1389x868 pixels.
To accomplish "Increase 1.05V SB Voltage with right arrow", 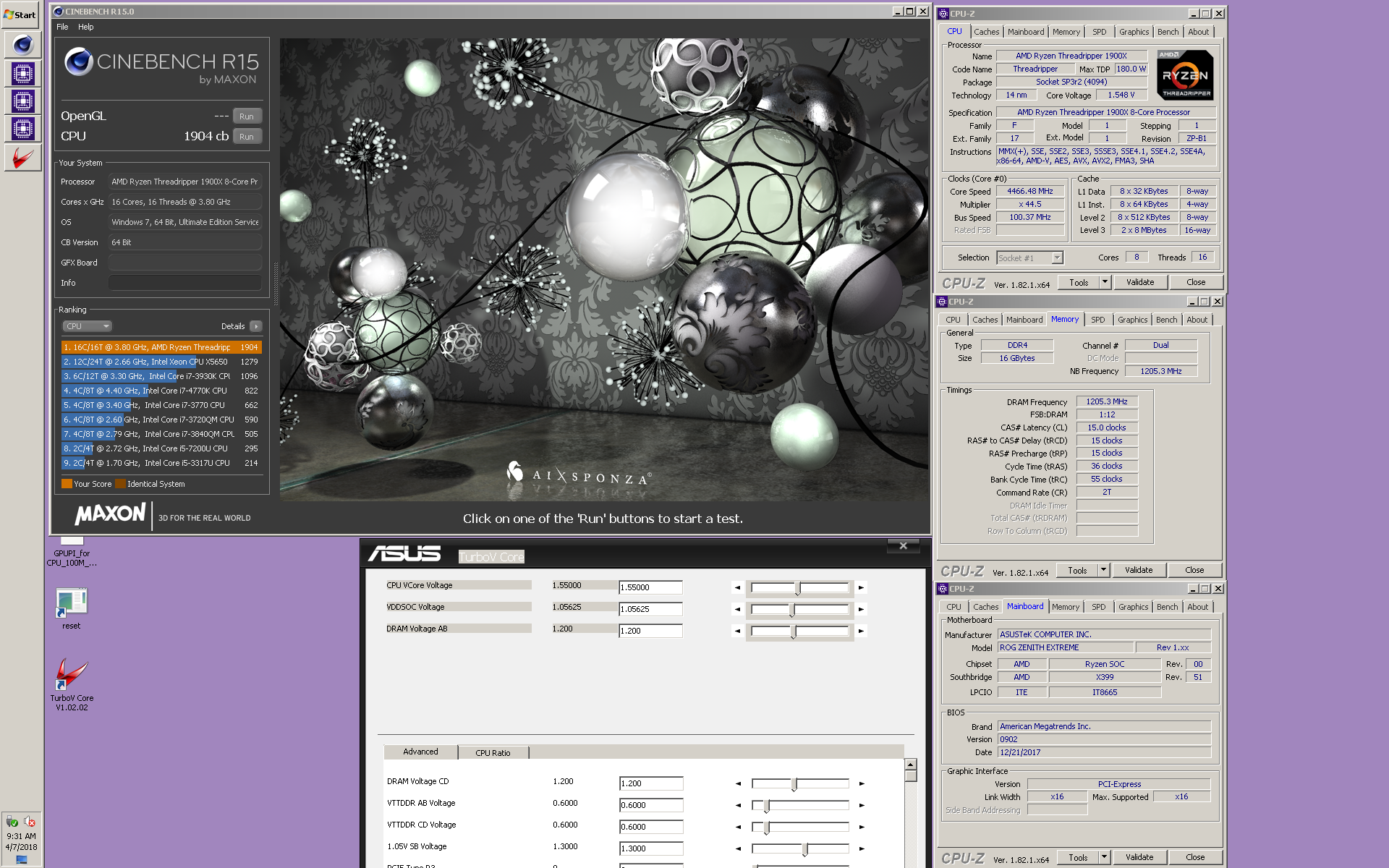I will pos(862,848).
